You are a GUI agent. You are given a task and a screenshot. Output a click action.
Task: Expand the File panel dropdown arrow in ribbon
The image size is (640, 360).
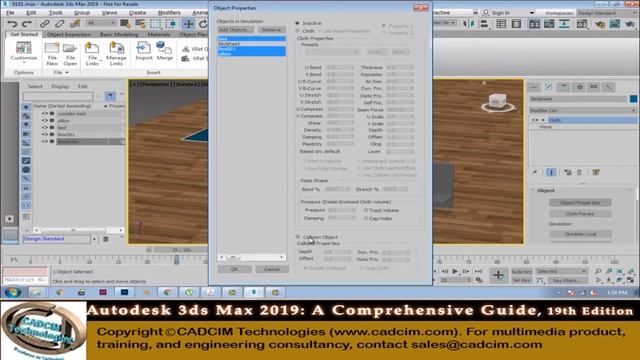click(67, 73)
